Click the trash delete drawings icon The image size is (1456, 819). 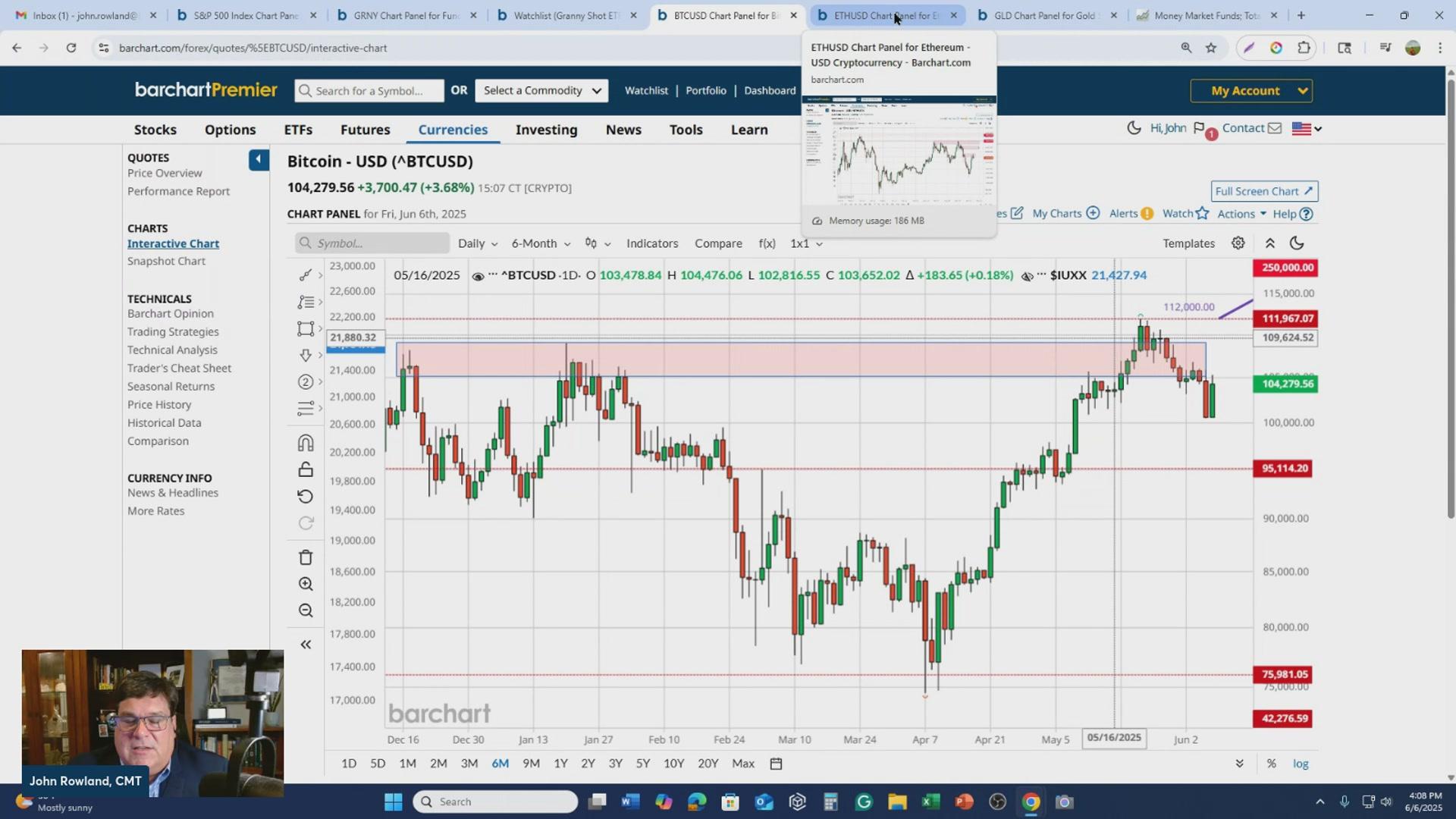[x=306, y=557]
